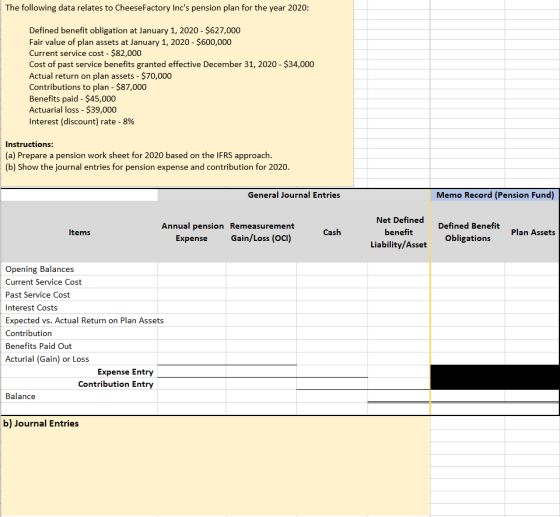
Task: Click the 'Benefits paid - $45,000' line
Action: (72, 99)
